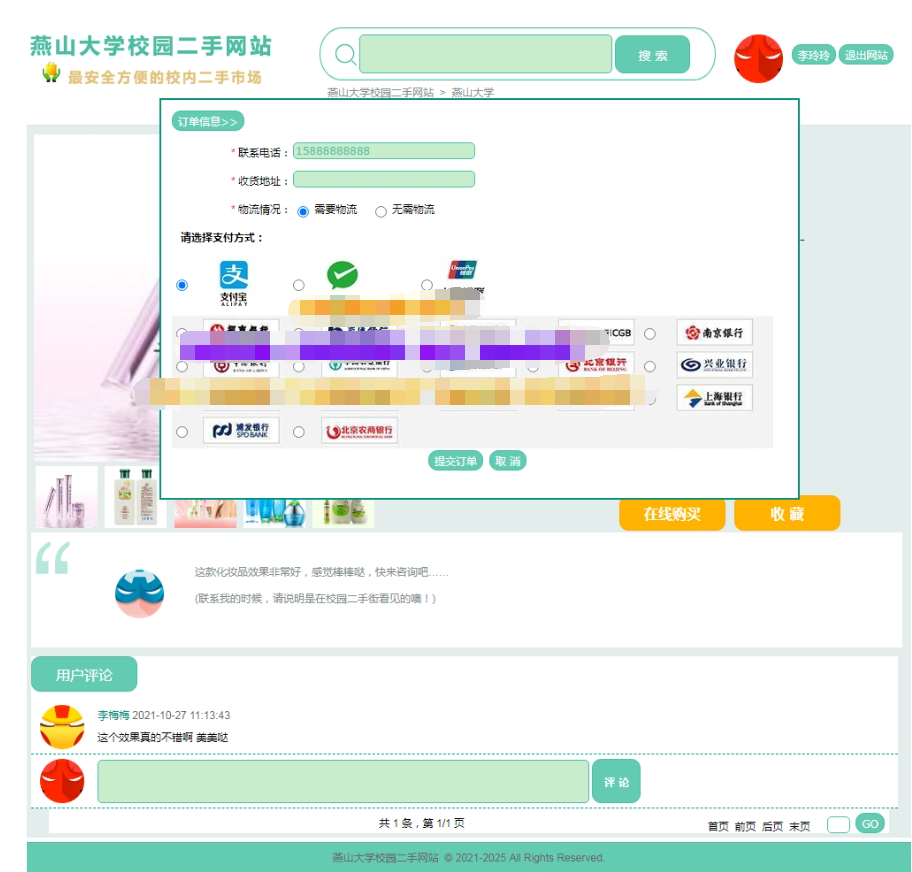Choose the 北京农商银行 logo
Screen dimensions: 912x872
coord(359,431)
